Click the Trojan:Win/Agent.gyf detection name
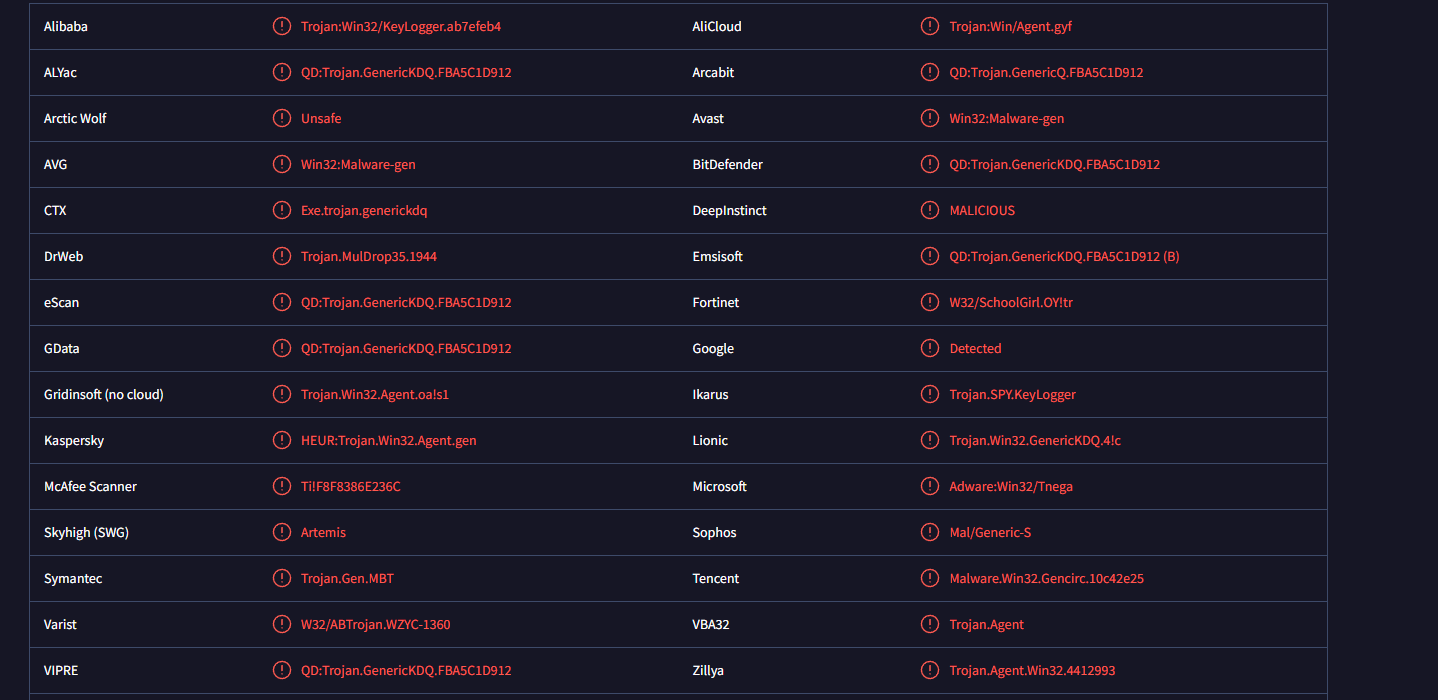The width and height of the screenshot is (1438, 700). [x=1010, y=27]
